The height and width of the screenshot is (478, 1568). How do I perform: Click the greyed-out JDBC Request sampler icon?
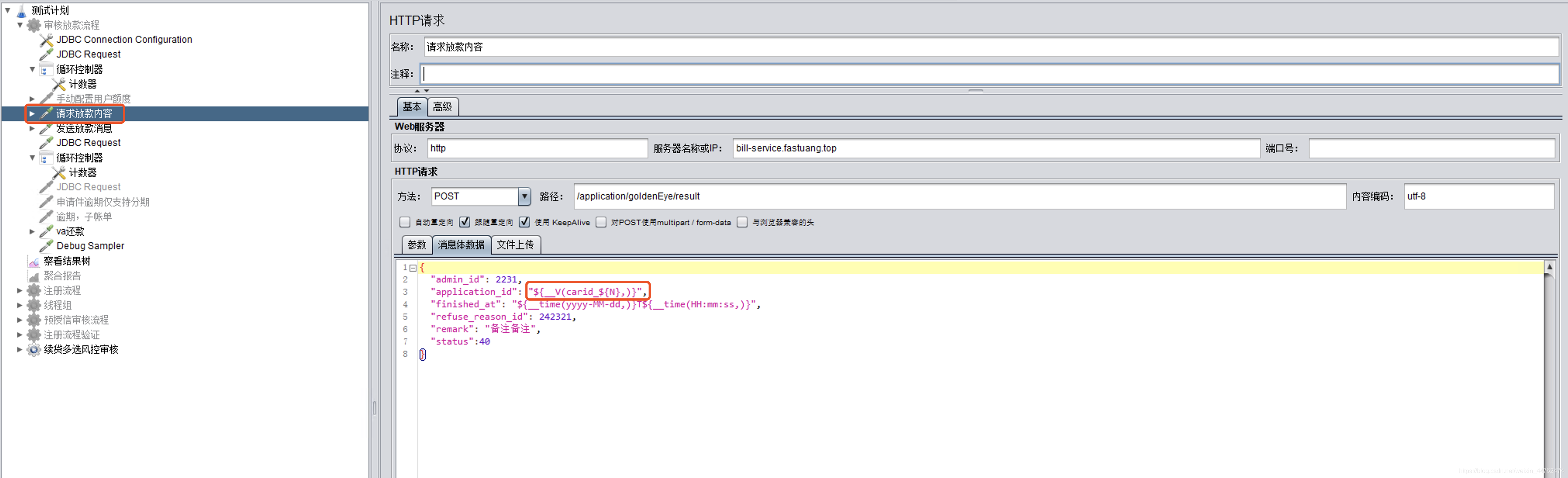point(46,187)
